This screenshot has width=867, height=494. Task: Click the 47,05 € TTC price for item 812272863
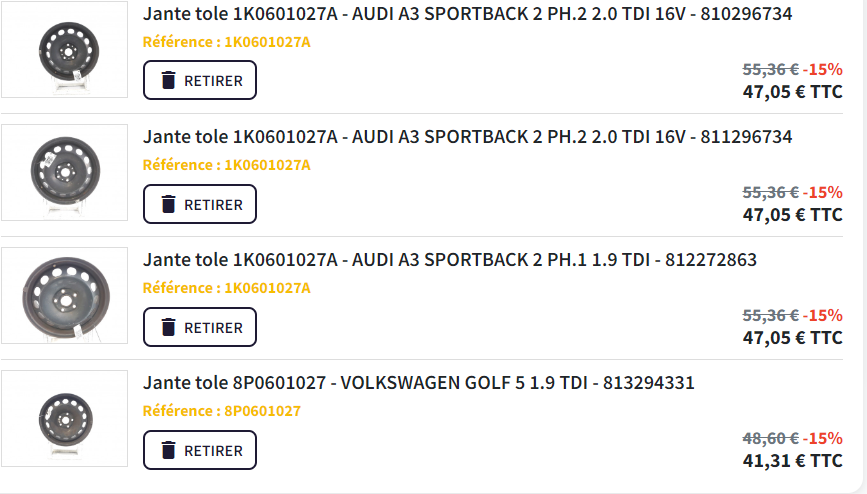pyautogui.click(x=792, y=338)
